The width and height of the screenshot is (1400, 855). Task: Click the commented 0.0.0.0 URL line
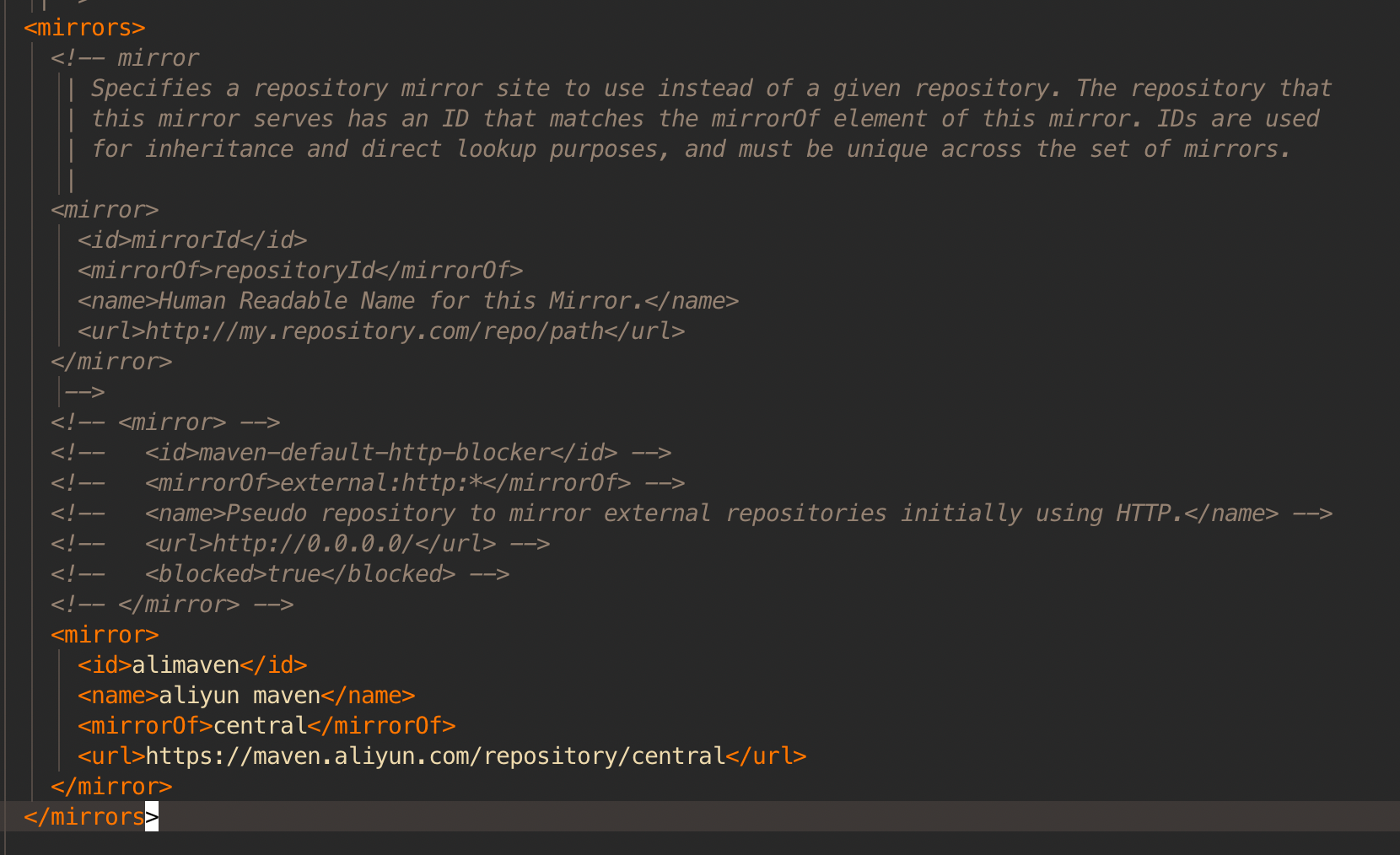coord(300,544)
